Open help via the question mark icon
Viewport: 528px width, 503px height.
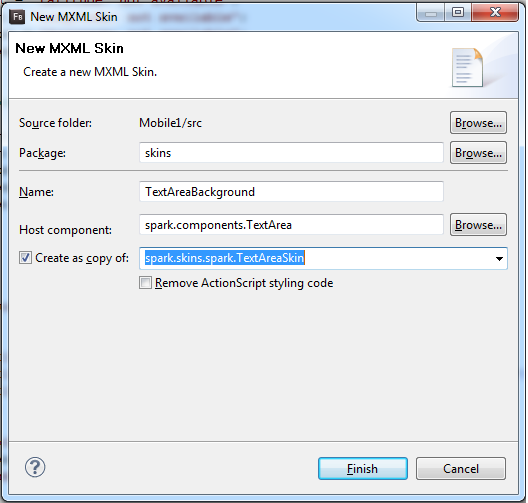[35, 467]
